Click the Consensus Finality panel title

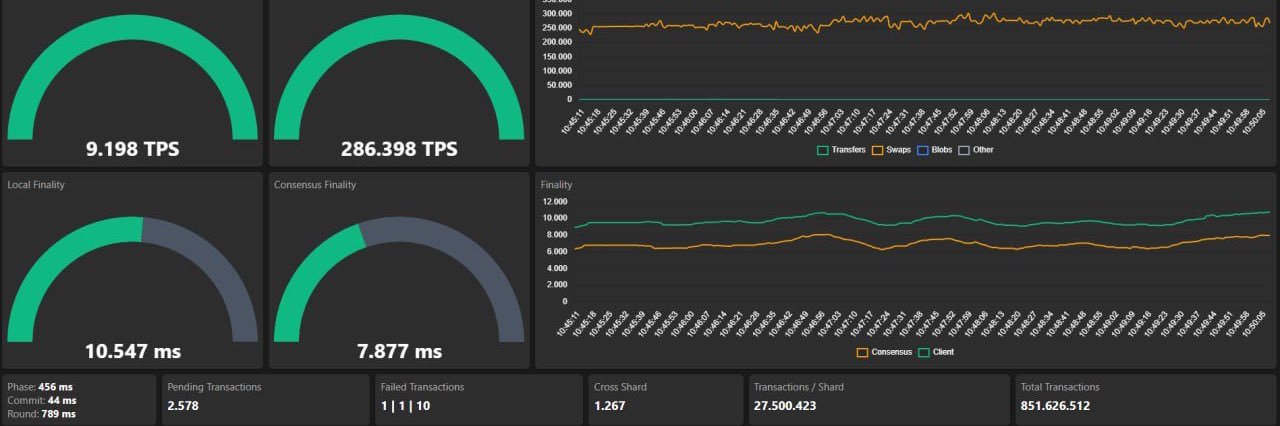coord(315,185)
